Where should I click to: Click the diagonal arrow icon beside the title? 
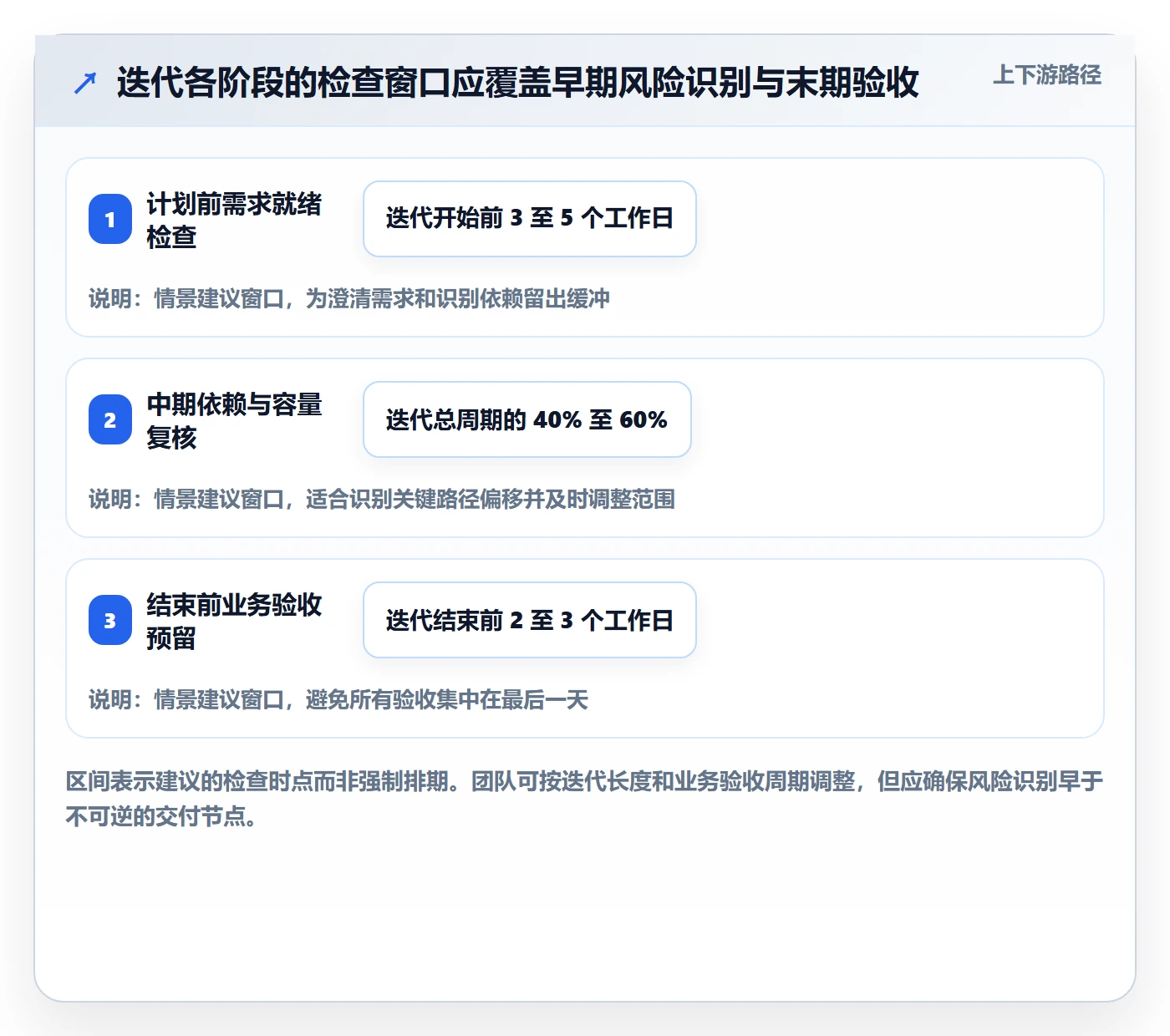click(85, 83)
